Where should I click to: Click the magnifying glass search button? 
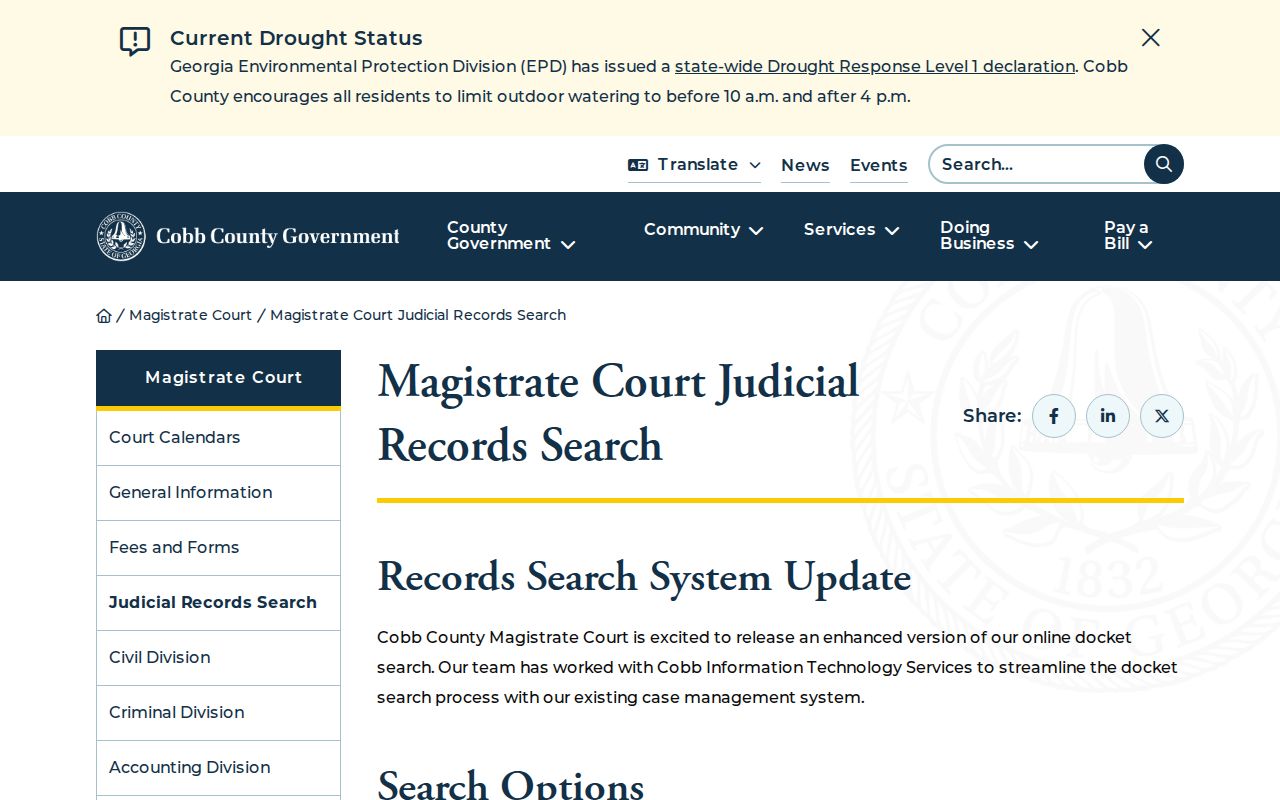1164,164
